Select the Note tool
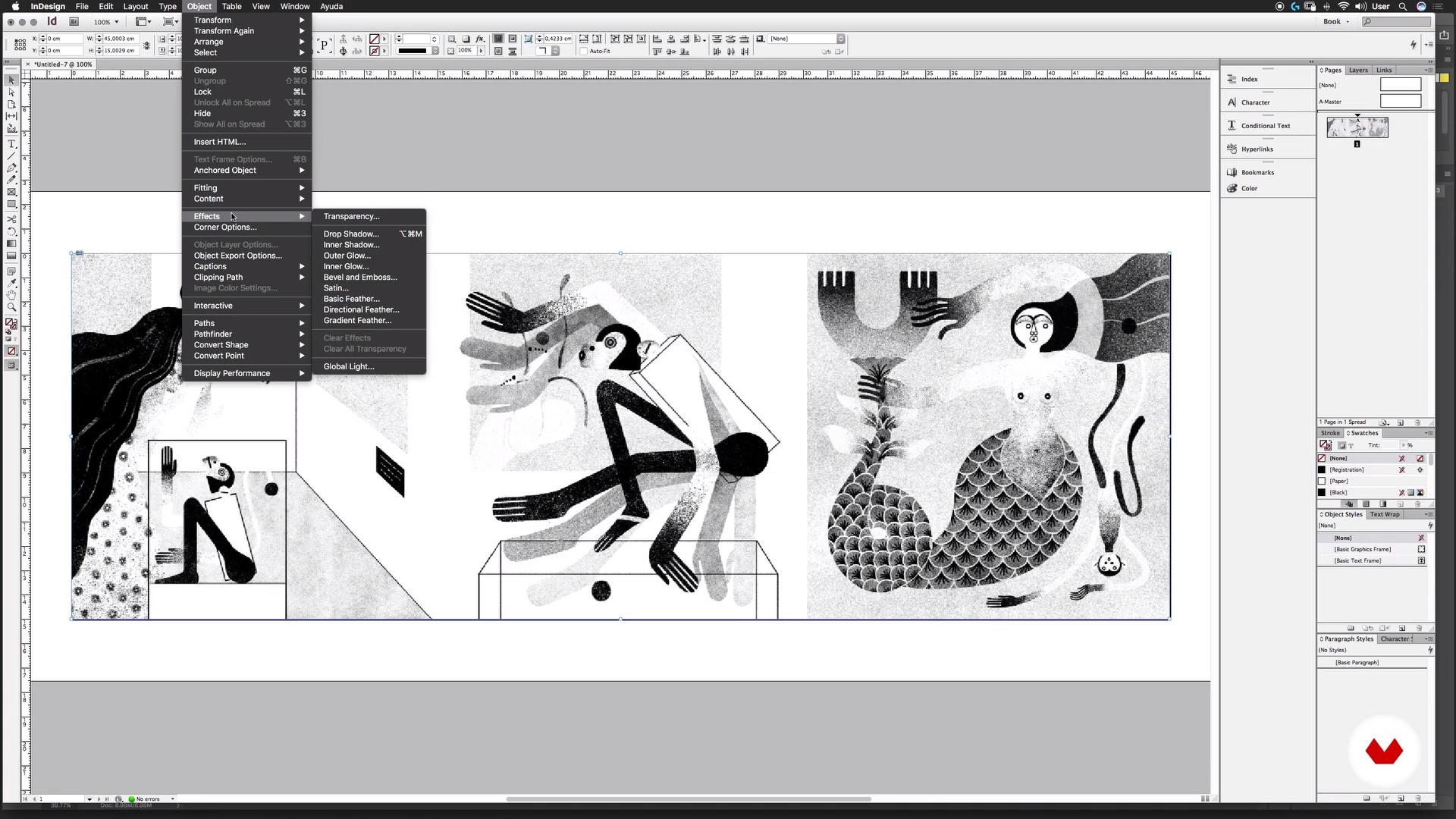Screen dimensions: 1456x819 click(11, 271)
